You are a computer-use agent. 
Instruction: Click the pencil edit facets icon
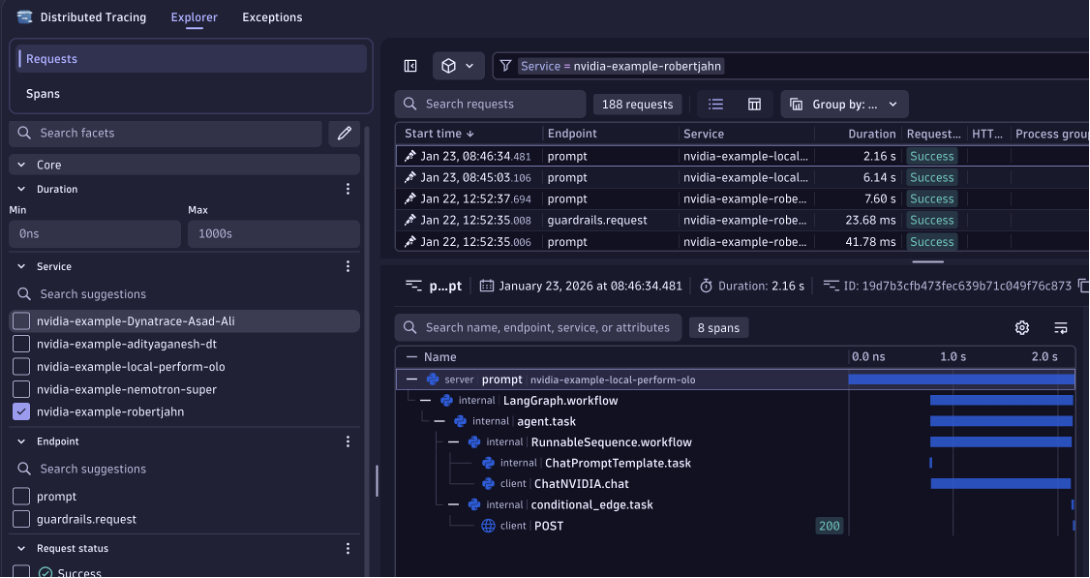click(343, 133)
